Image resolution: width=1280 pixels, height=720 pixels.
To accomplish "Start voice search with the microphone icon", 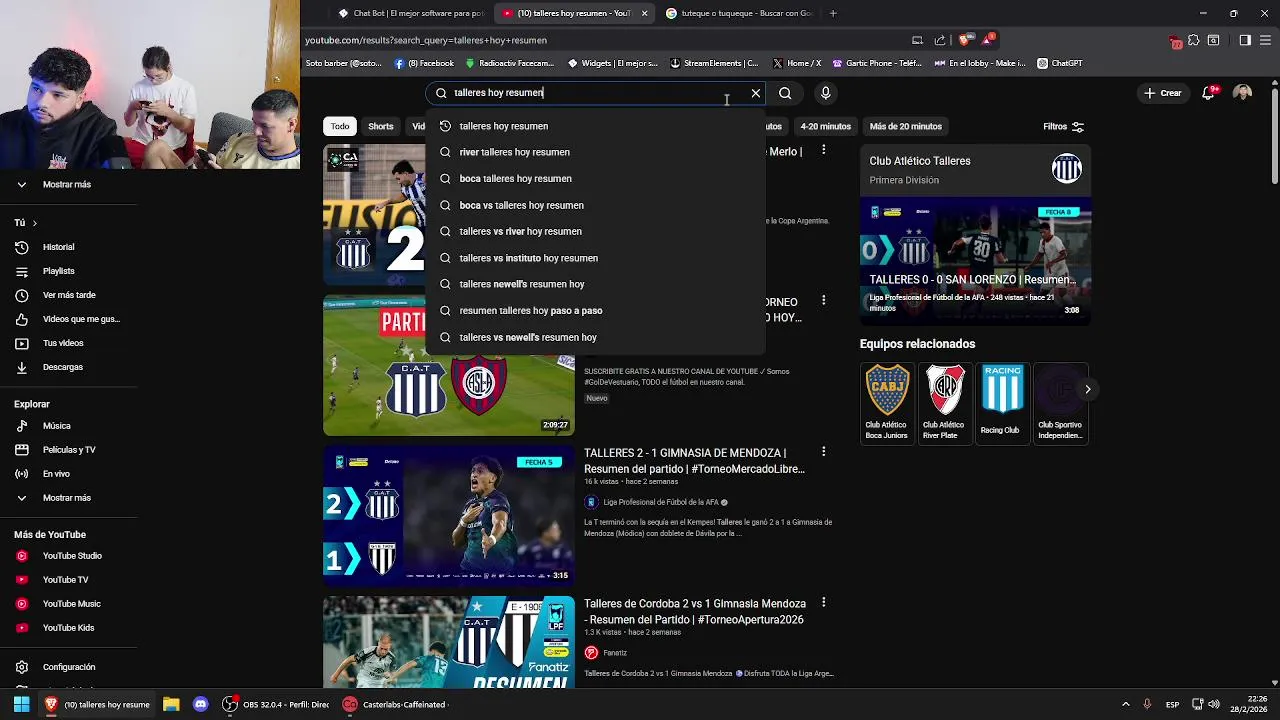I will (825, 93).
